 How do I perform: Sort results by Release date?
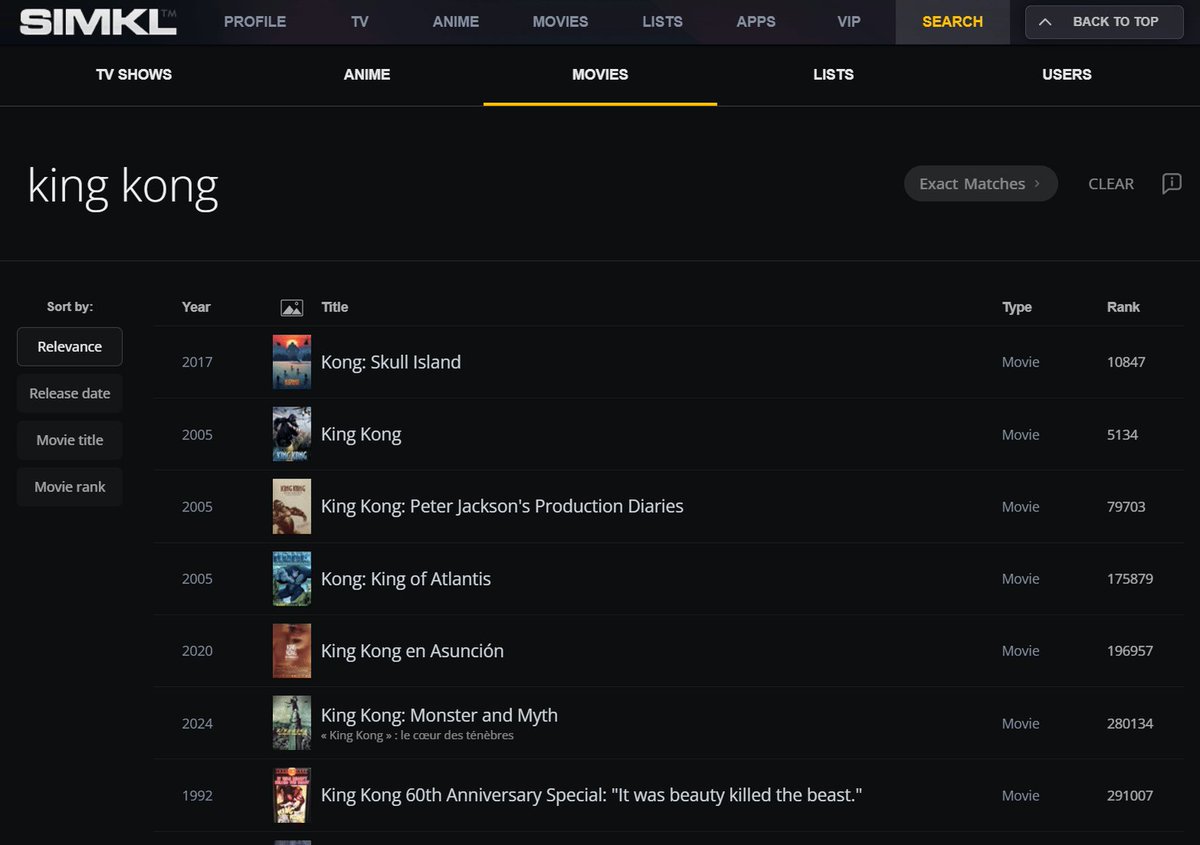(x=70, y=394)
